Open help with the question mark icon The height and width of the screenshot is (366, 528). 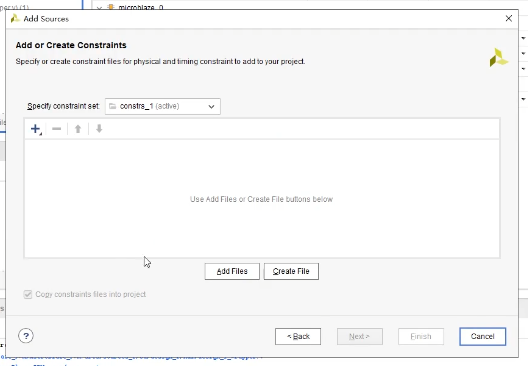[x=26, y=336]
